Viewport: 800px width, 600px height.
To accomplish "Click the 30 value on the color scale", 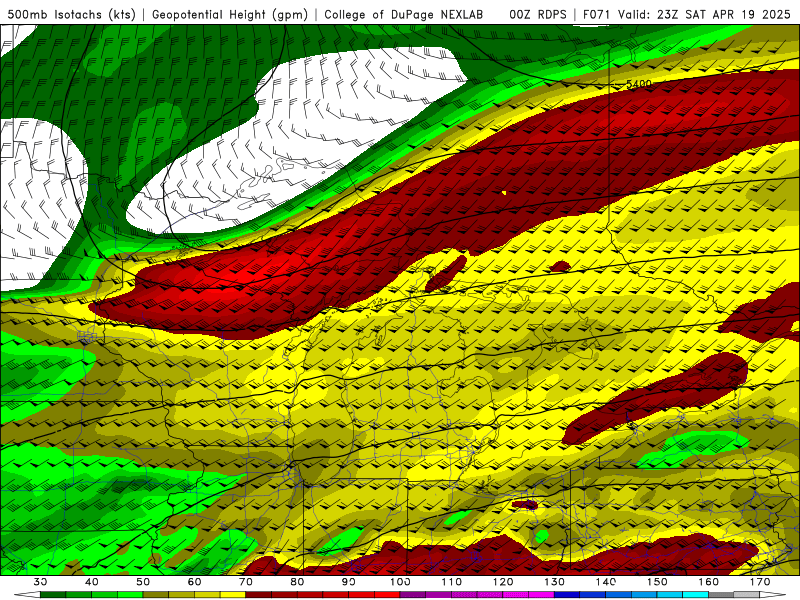I will point(40,582).
